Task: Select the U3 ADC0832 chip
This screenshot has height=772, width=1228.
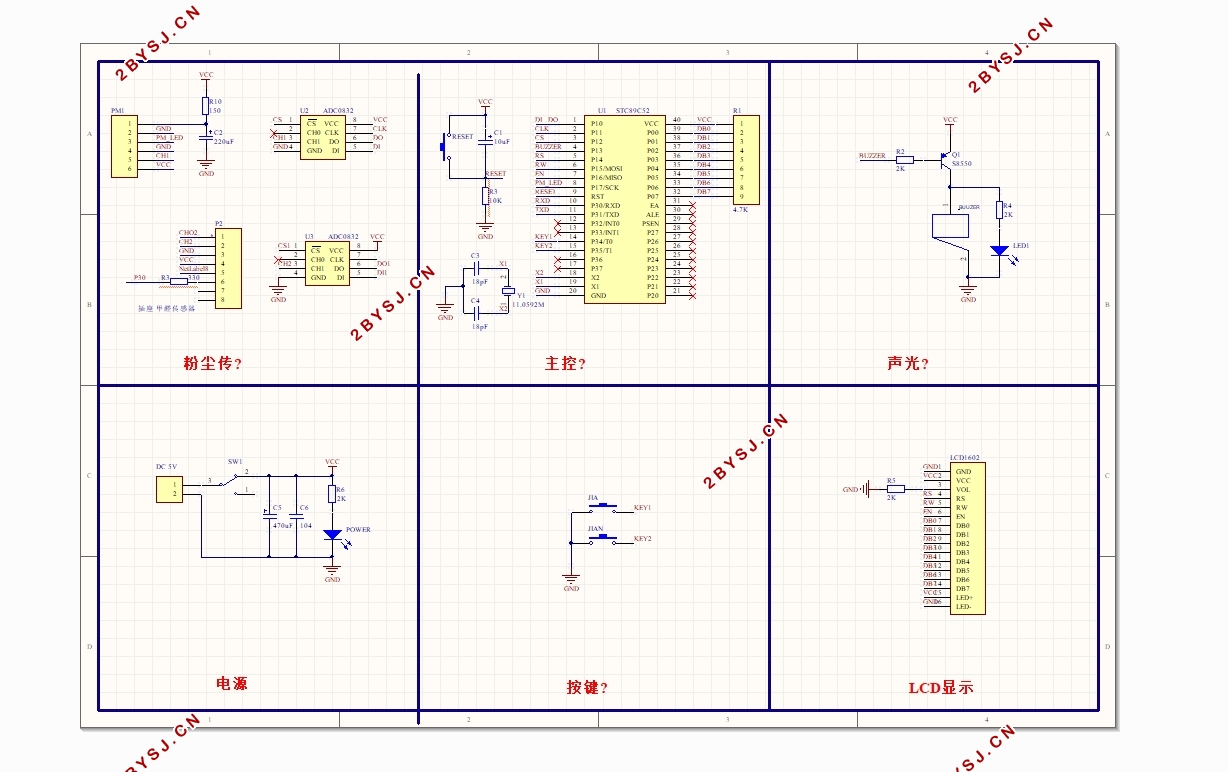Action: pyautogui.click(x=326, y=264)
